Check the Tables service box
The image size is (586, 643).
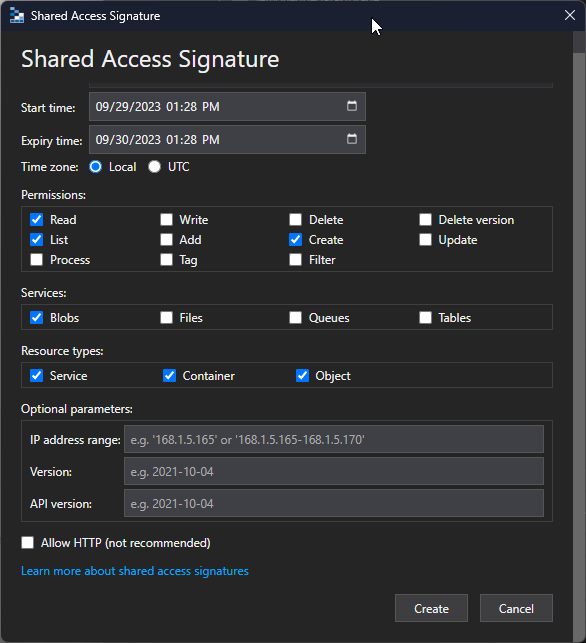point(425,317)
